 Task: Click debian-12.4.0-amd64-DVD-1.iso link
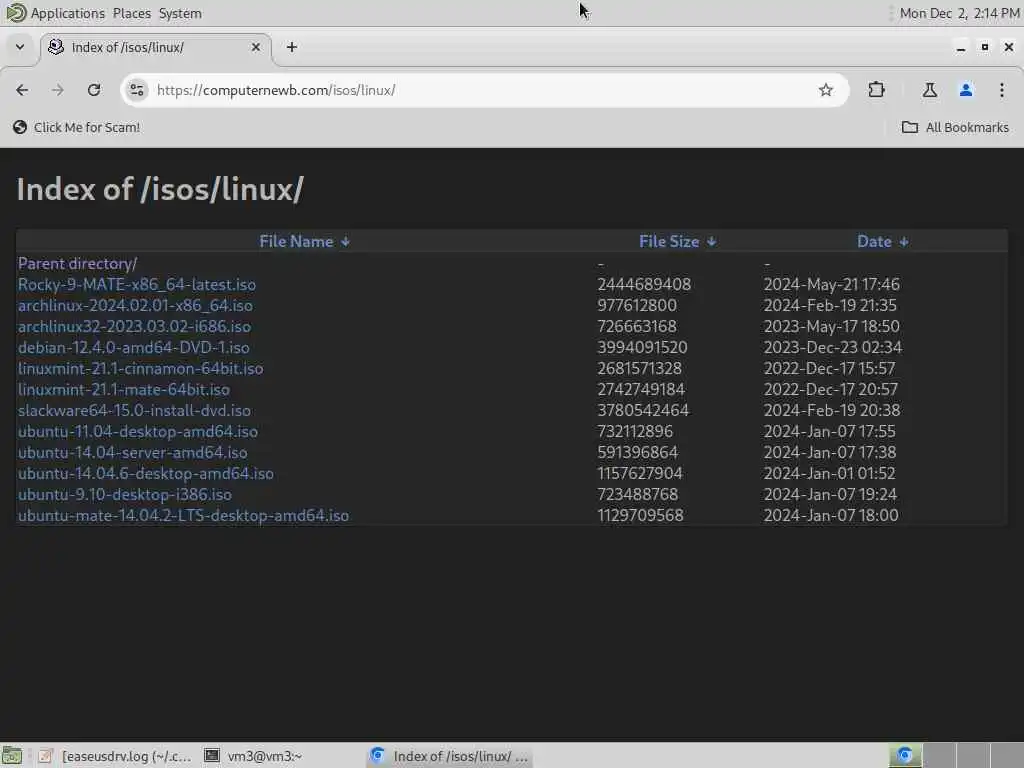coord(133,347)
